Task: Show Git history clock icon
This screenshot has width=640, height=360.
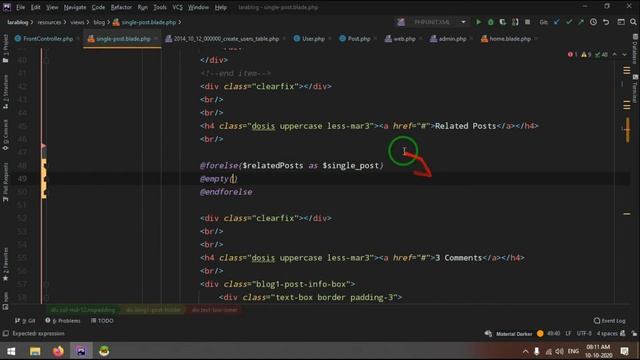Action: click(x=593, y=22)
